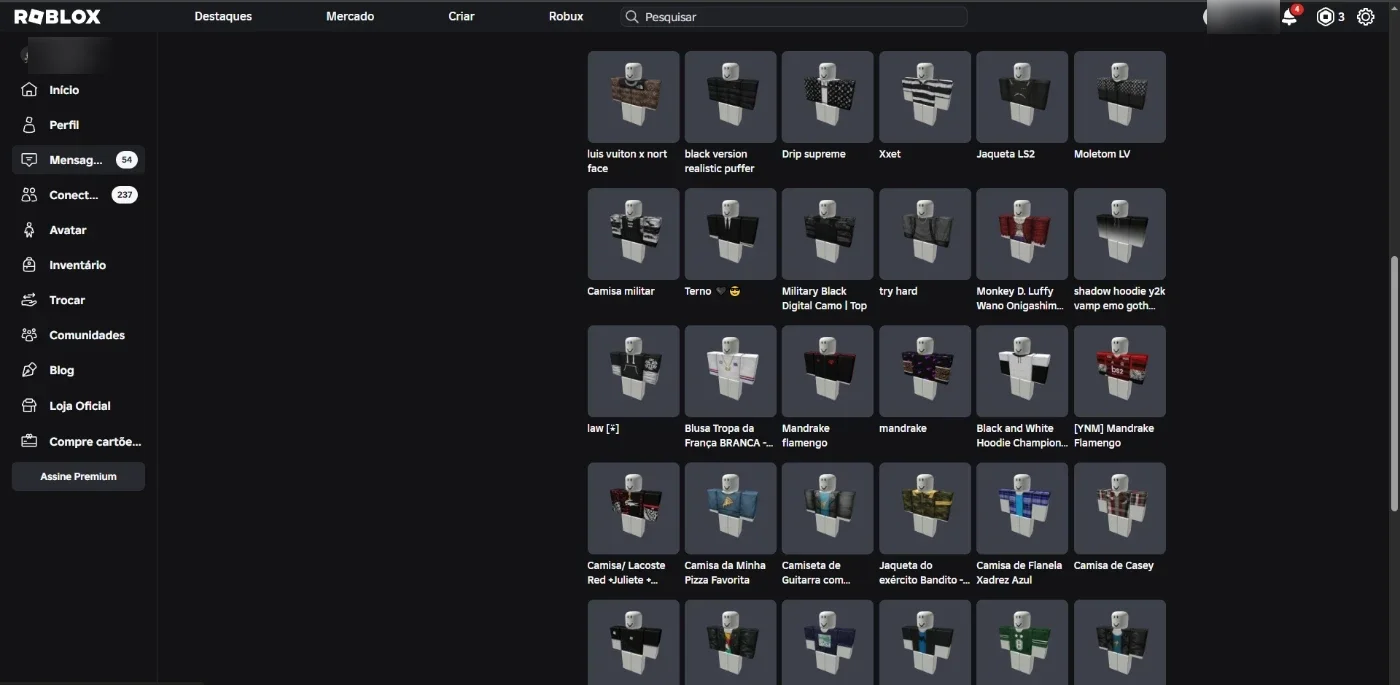Open the try hard thumbnail
The width and height of the screenshot is (1400, 685).
click(925, 234)
